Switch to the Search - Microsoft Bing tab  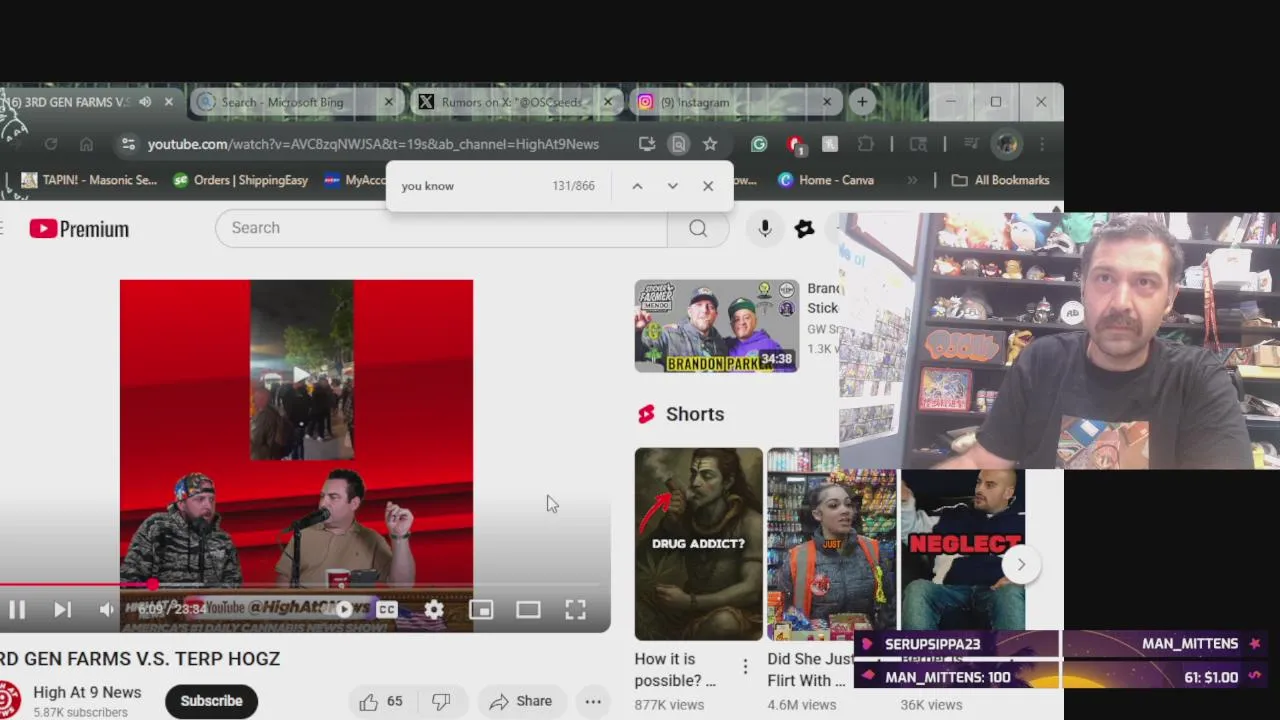[295, 102]
